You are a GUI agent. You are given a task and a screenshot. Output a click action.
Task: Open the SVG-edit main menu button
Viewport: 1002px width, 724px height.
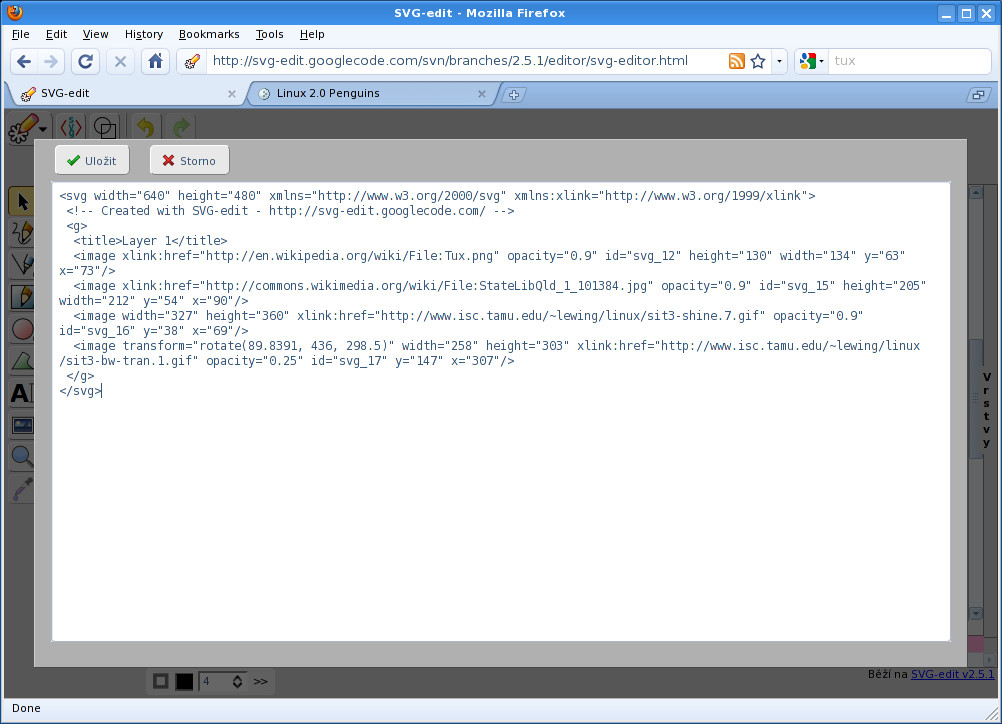27,128
